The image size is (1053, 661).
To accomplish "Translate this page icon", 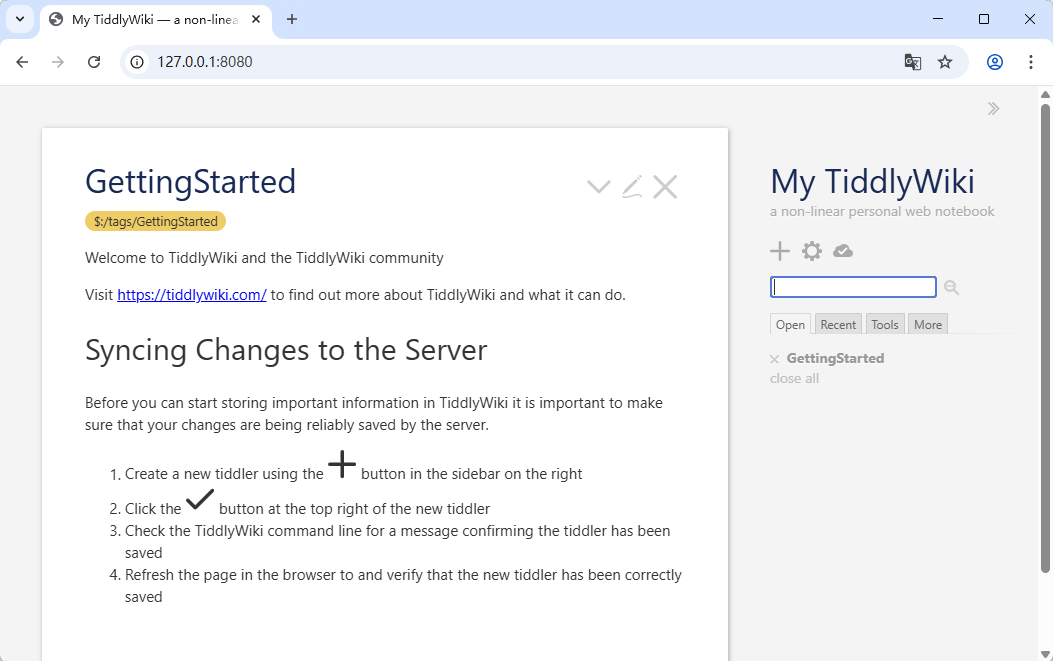I will coord(912,62).
